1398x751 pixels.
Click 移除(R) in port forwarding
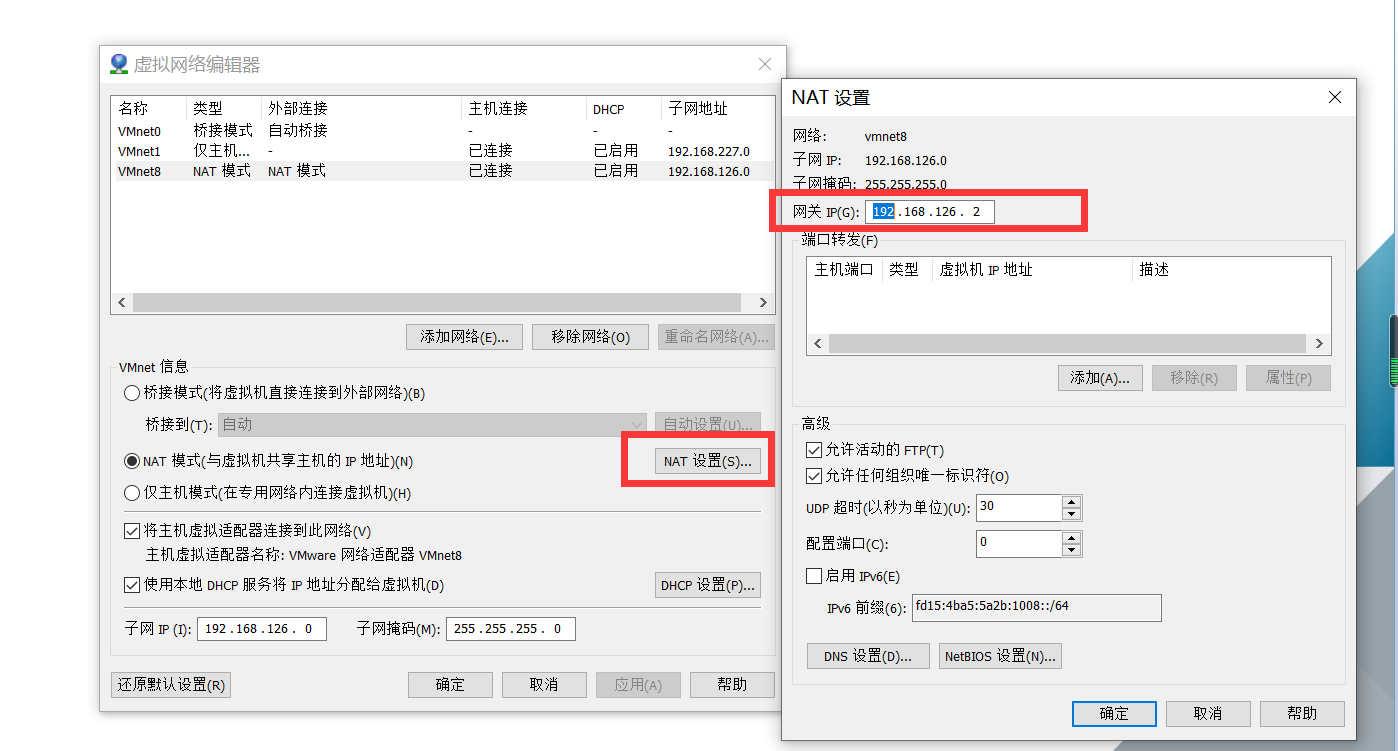(x=1194, y=378)
